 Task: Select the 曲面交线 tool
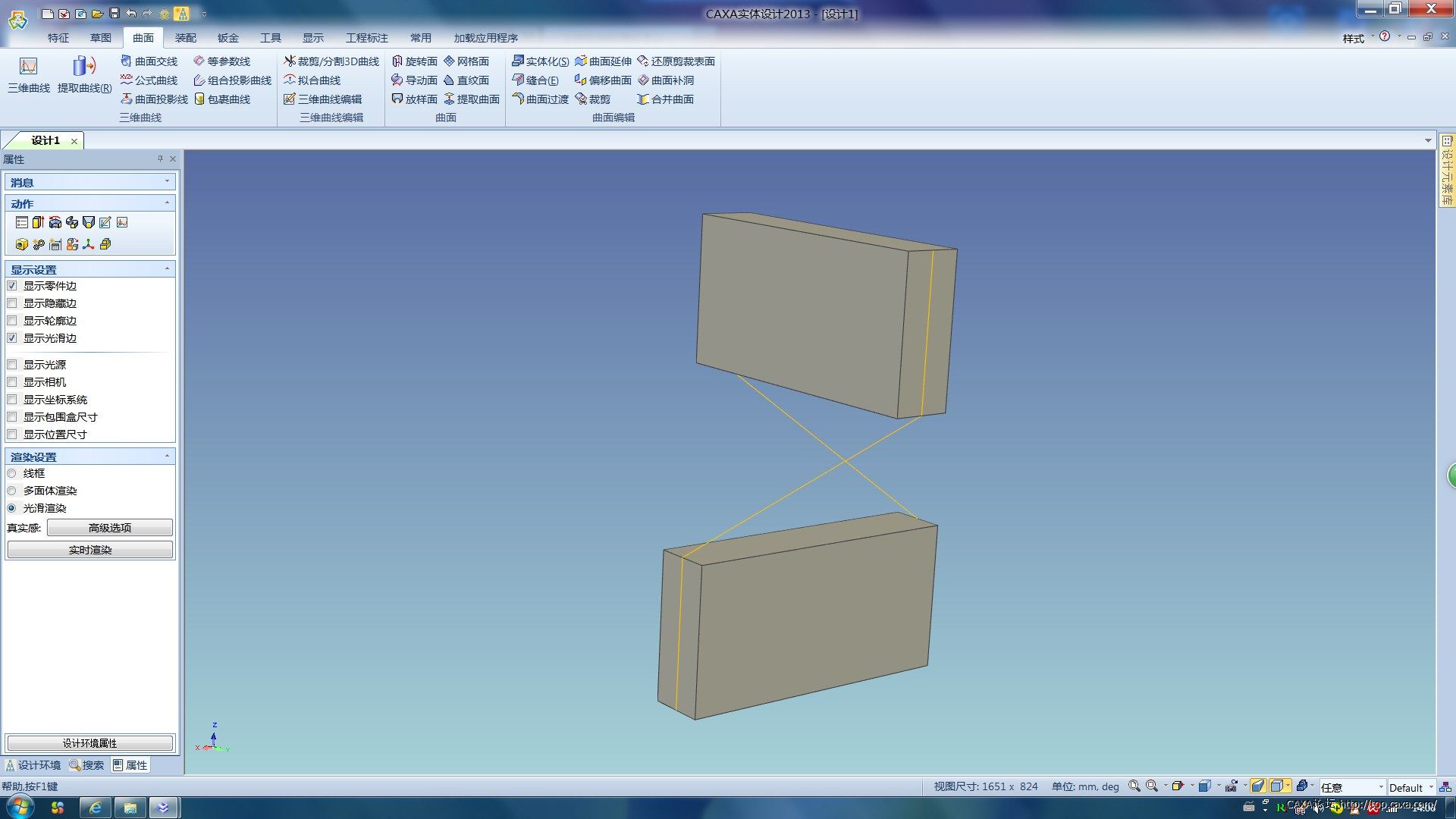(x=149, y=61)
